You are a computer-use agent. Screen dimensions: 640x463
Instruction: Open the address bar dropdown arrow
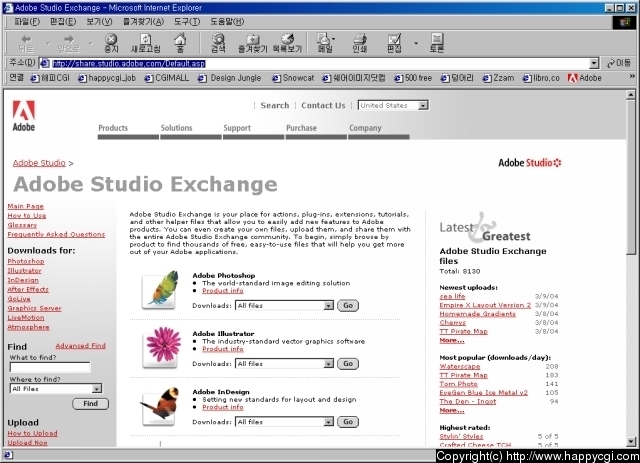click(594, 63)
